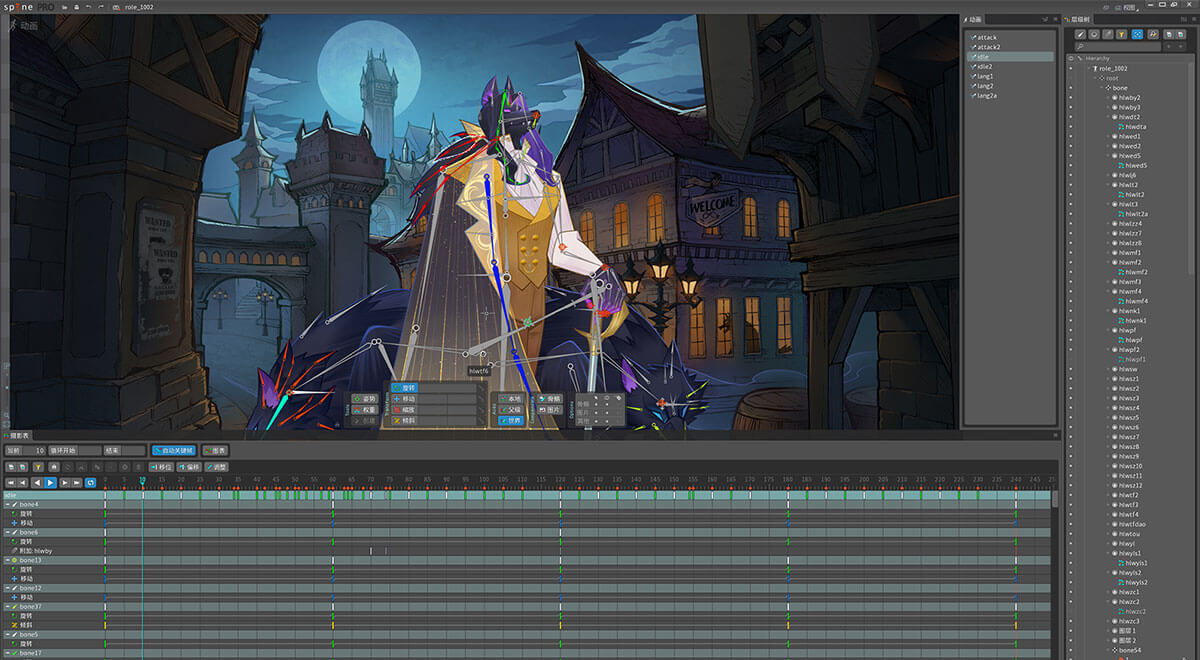Switch axes to 世界 (World)
This screenshot has height=660, width=1200.
pos(511,421)
